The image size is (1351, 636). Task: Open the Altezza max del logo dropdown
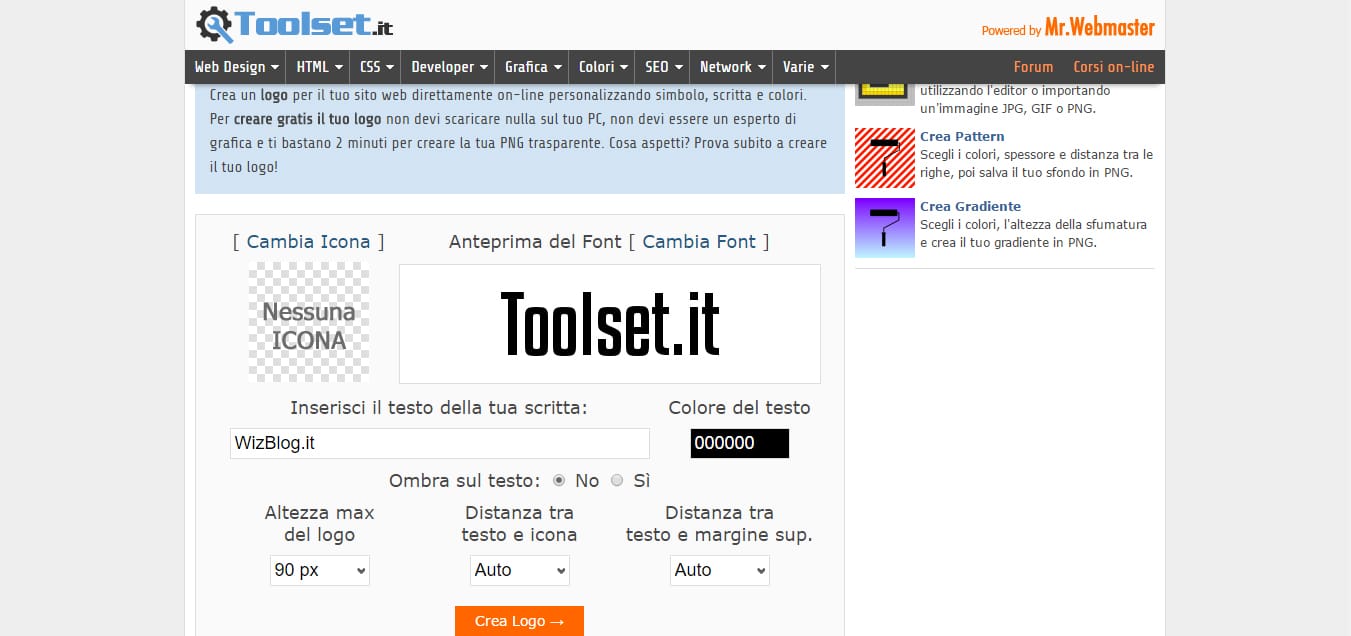tap(319, 570)
